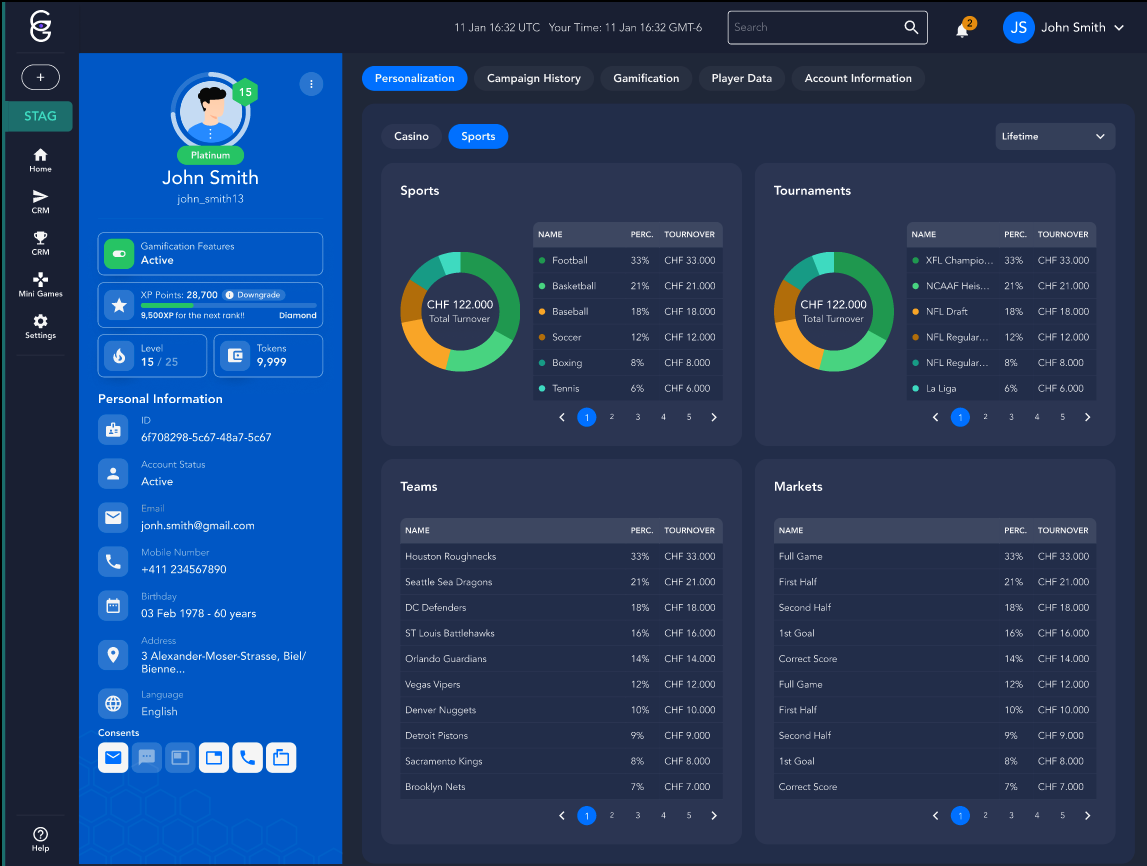Screen dimensions: 1147x866
Task: Open the three-dot profile options menu
Action: [311, 84]
